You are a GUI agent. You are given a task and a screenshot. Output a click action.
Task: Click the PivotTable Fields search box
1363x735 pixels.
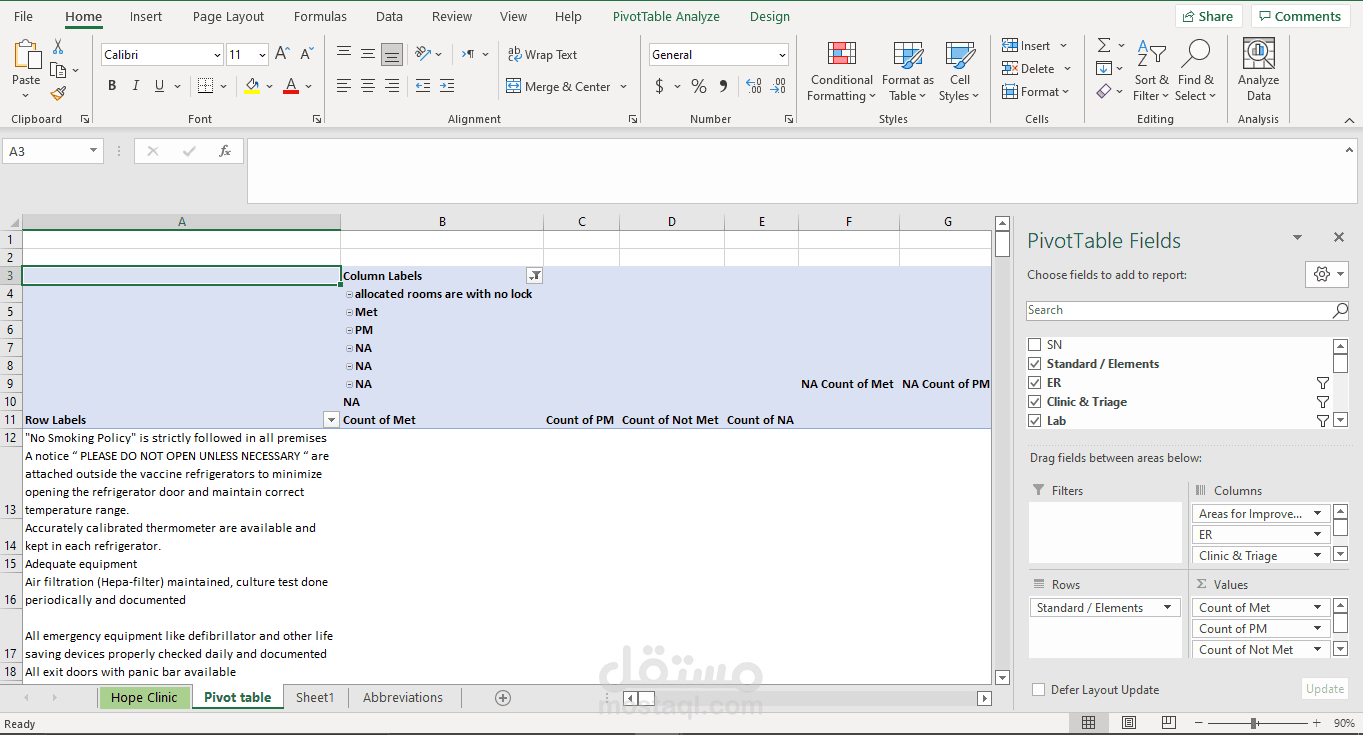[x=1180, y=310]
